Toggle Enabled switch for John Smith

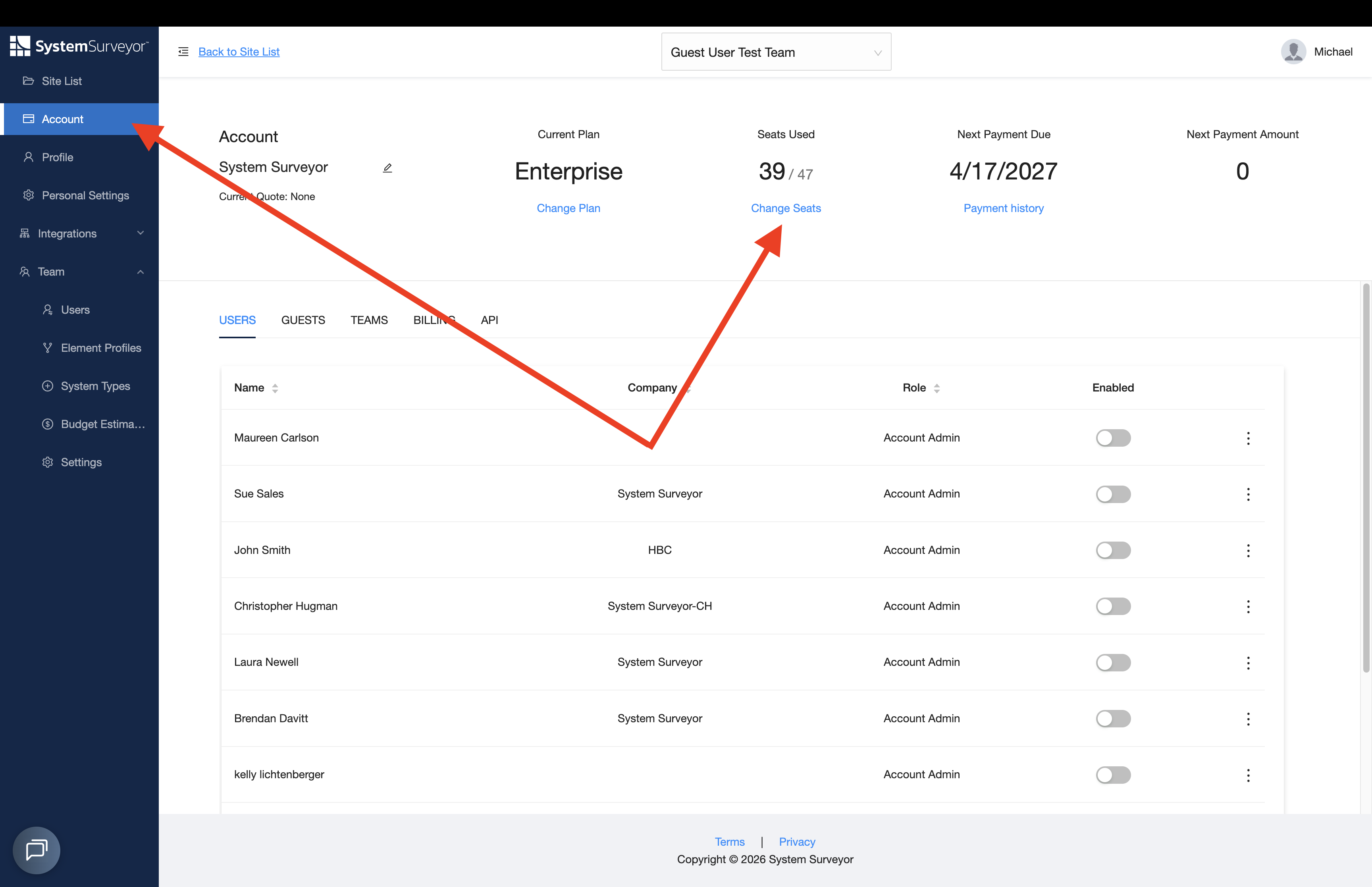pyautogui.click(x=1113, y=550)
